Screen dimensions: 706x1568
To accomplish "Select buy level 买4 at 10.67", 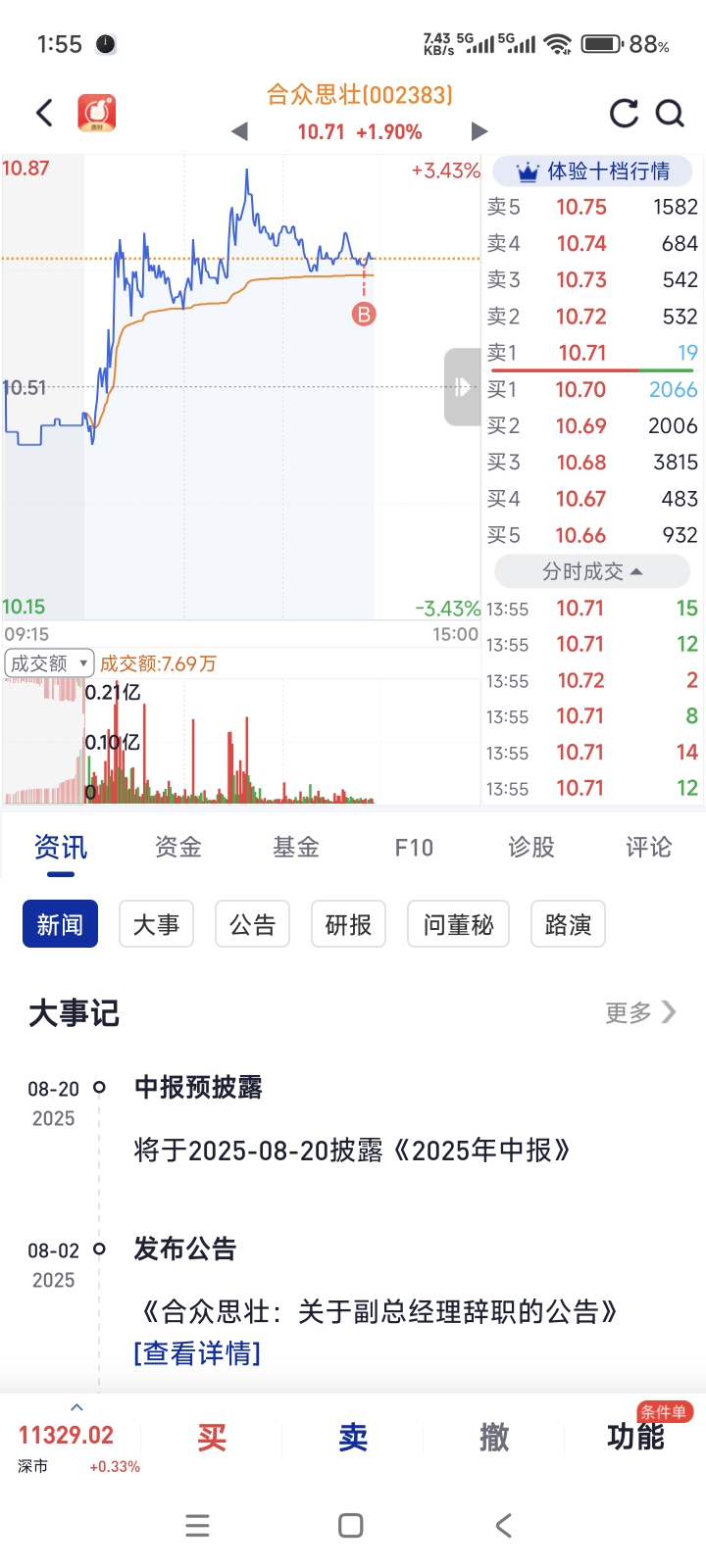I will click(592, 499).
